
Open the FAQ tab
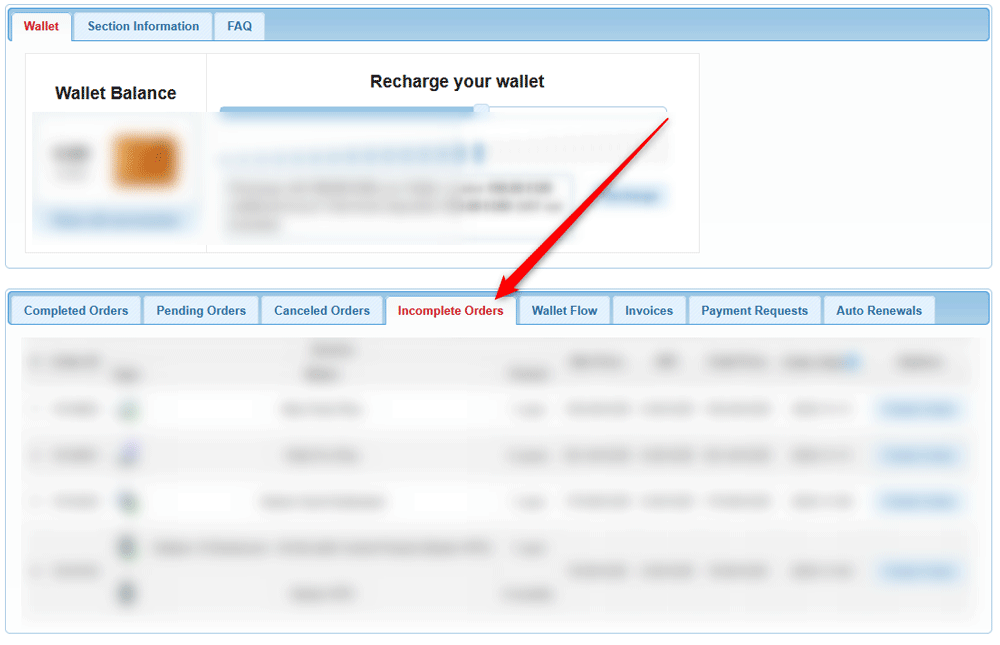point(239,26)
